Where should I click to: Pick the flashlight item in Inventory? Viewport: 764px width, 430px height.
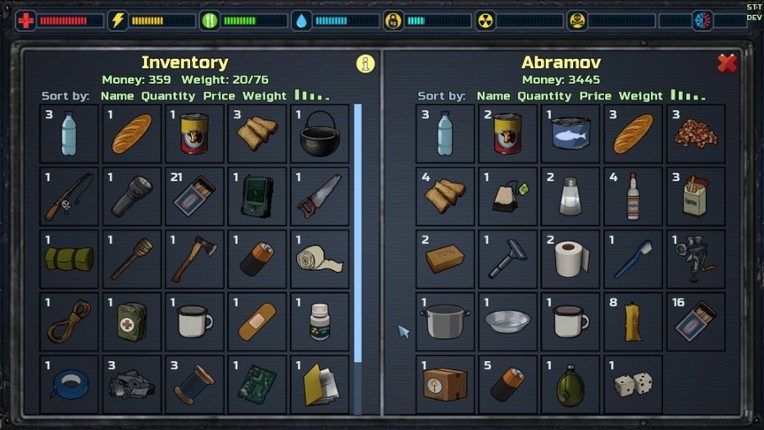pyautogui.click(x=132, y=196)
